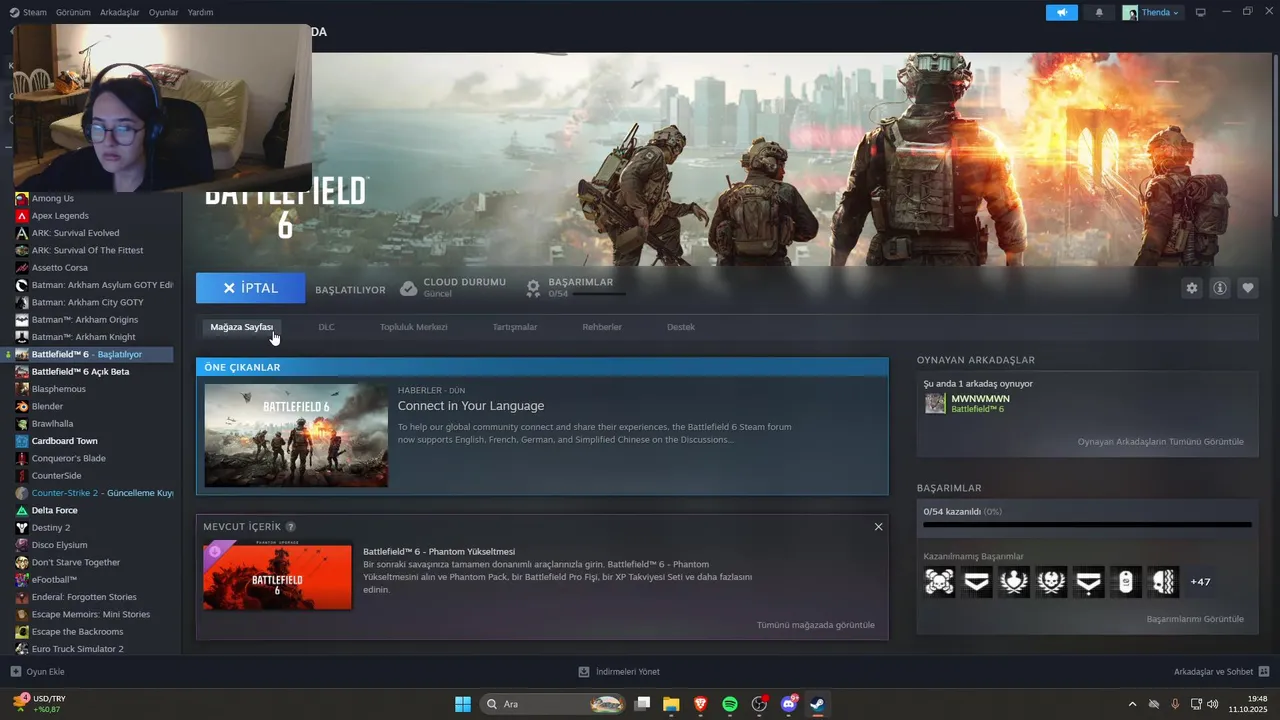Open Task View on the taskbar
The height and width of the screenshot is (720, 1280).
point(643,704)
